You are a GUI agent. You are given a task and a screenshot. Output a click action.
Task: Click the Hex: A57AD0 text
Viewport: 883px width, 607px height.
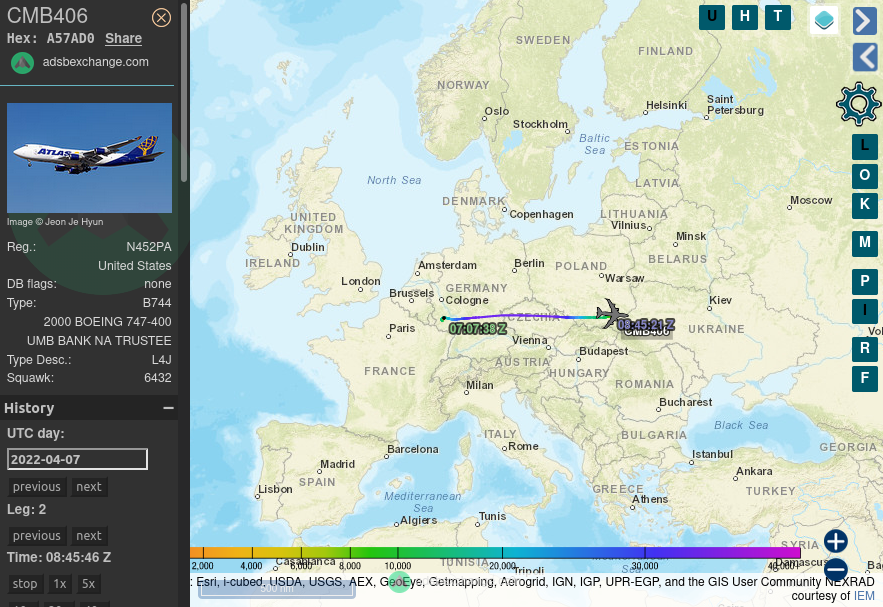click(51, 38)
